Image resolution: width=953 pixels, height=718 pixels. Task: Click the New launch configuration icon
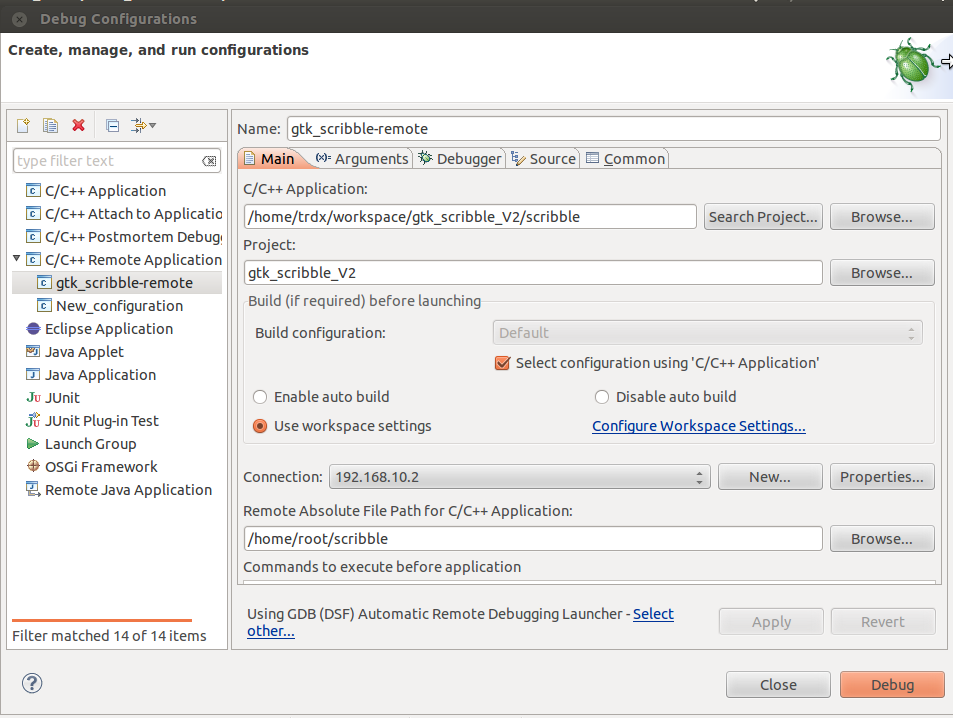tap(23, 125)
